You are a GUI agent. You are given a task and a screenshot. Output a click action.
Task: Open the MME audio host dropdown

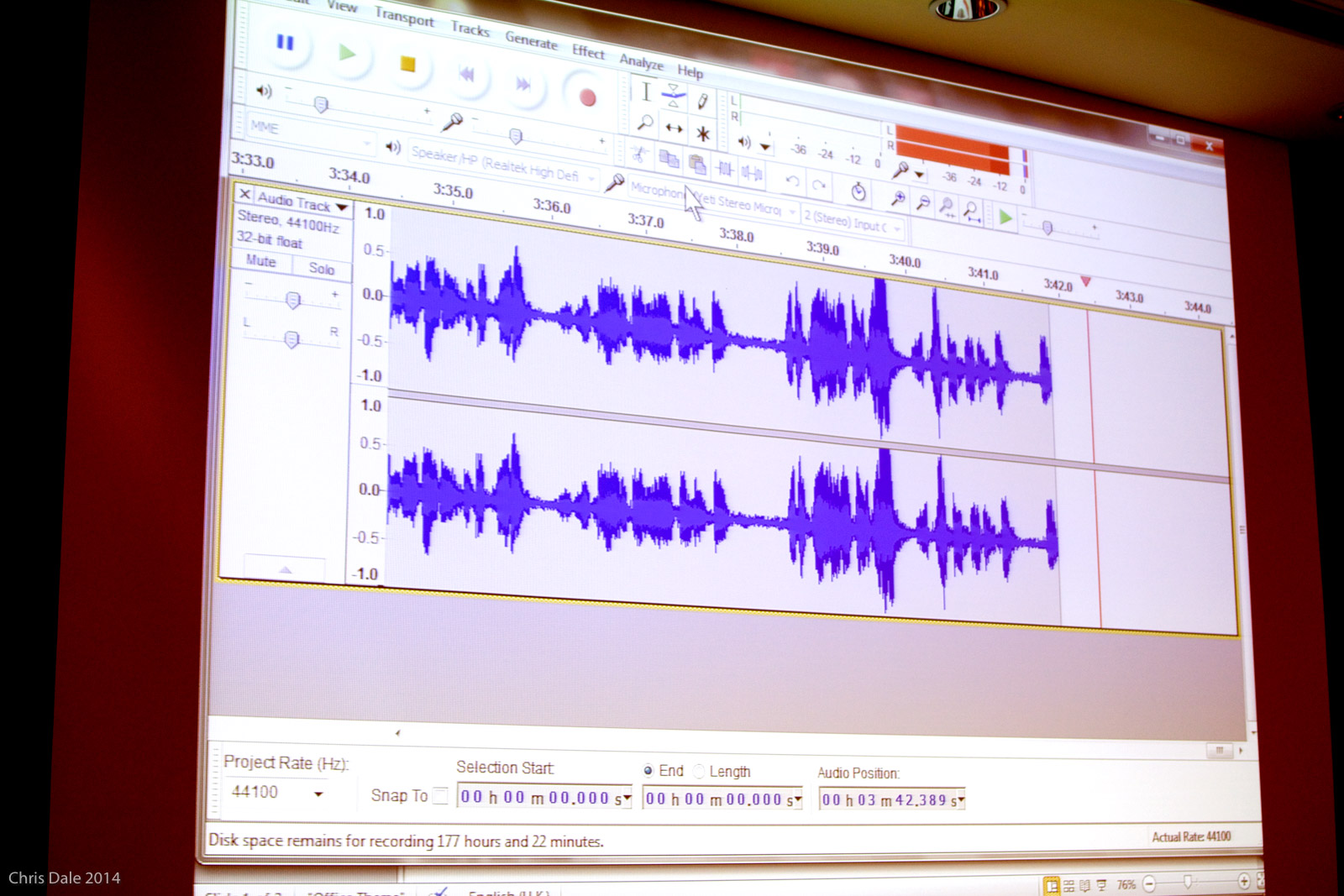pyautogui.click(x=367, y=143)
